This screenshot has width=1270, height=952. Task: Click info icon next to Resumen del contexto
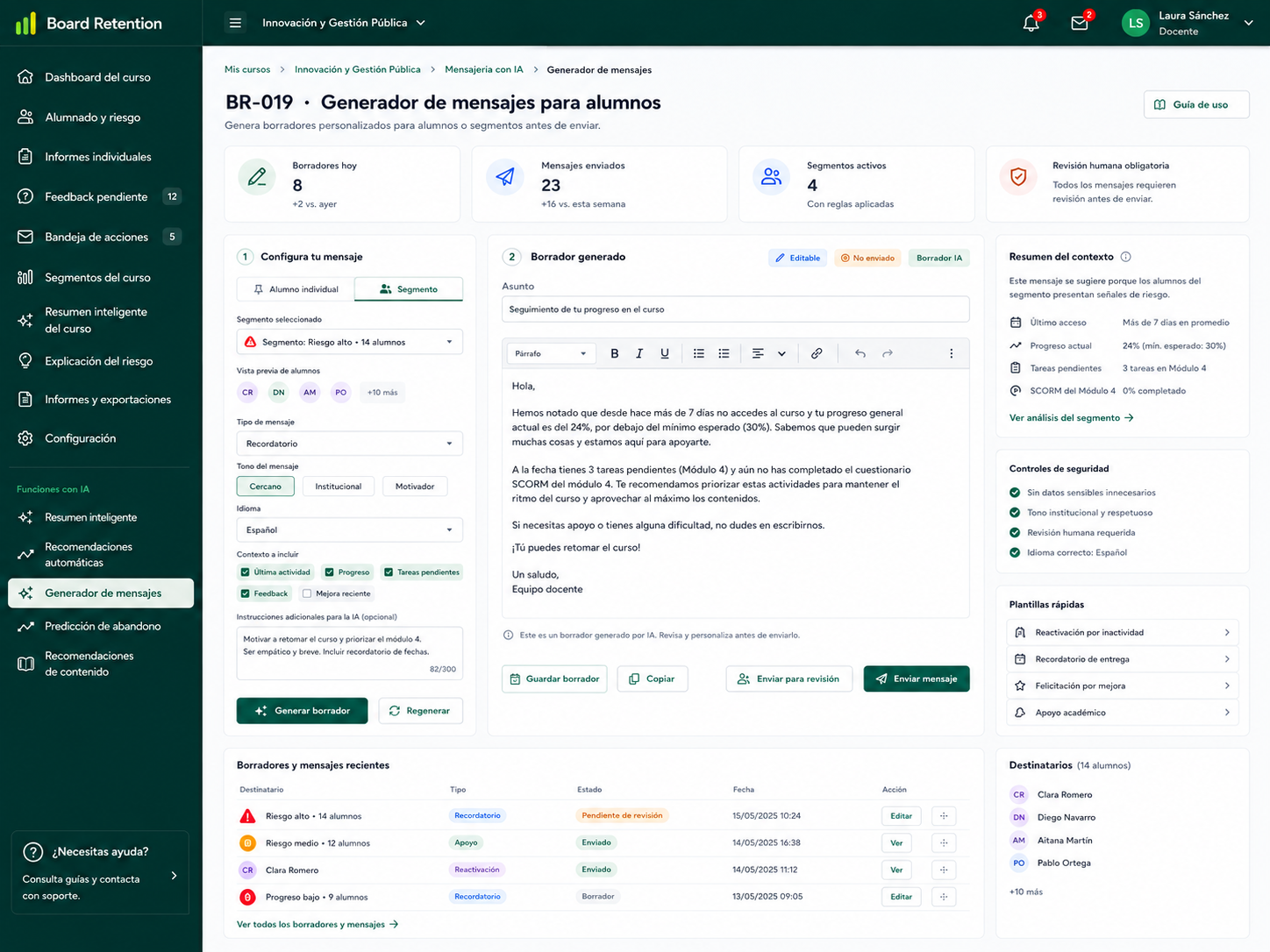point(1126,257)
